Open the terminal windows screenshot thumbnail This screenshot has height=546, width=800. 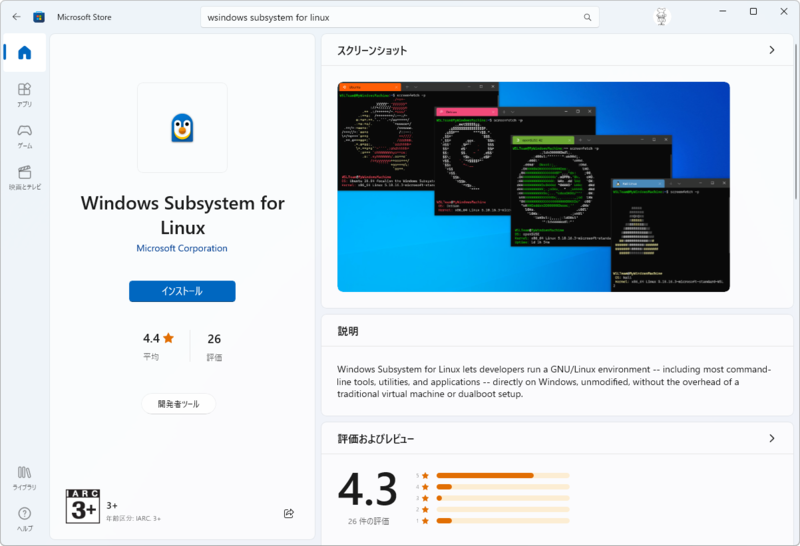[x=533, y=187]
